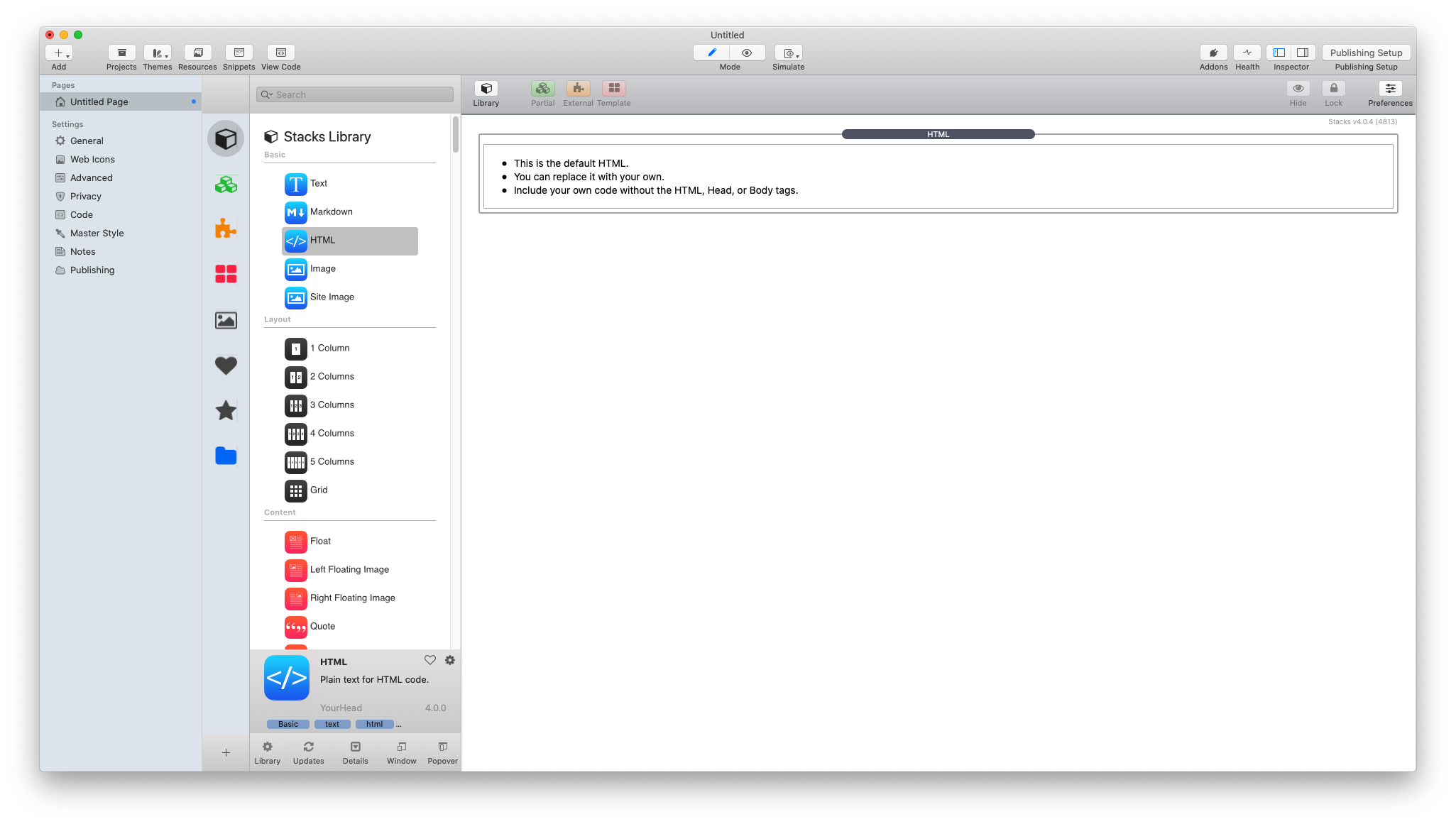Open the Publishing section in sidebar
Viewport: 1456px width, 824px height.
[x=121, y=270]
